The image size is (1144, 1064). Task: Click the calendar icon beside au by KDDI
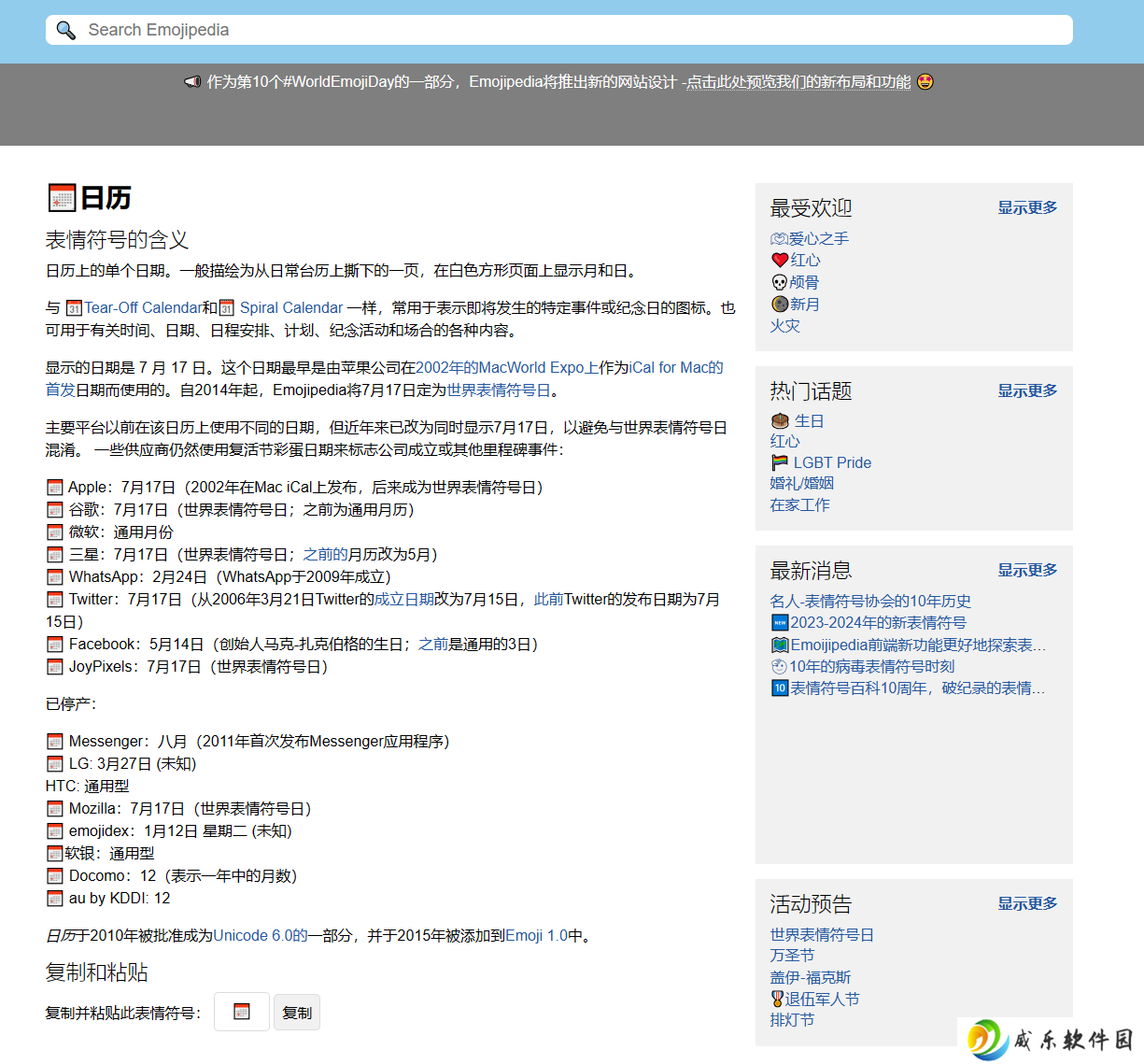pyautogui.click(x=55, y=899)
